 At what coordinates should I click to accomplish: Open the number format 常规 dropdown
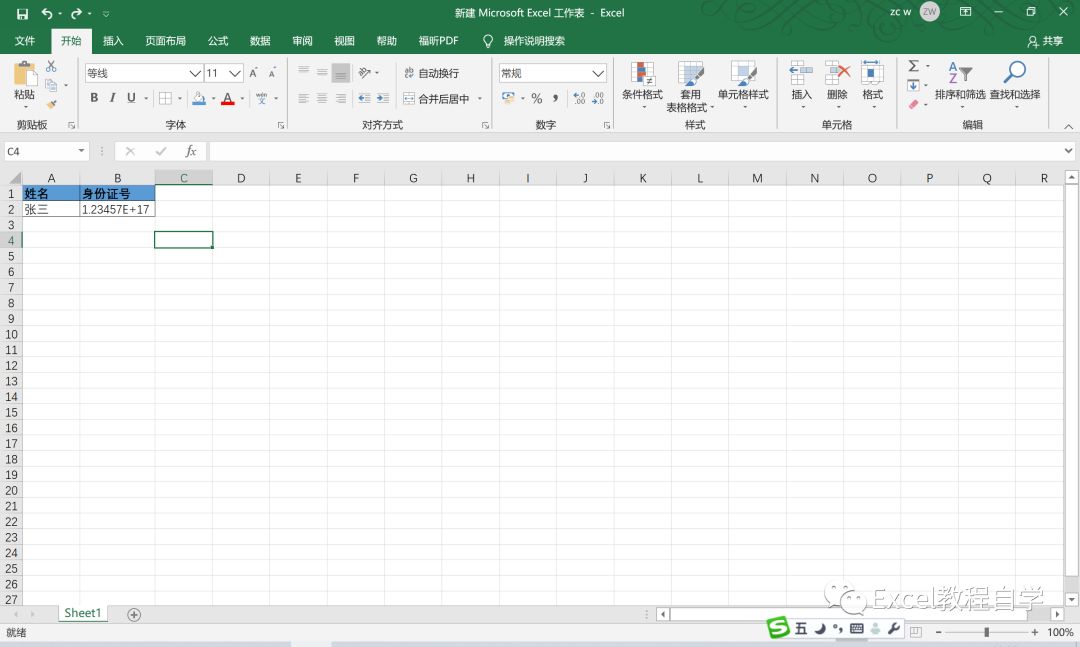point(598,73)
